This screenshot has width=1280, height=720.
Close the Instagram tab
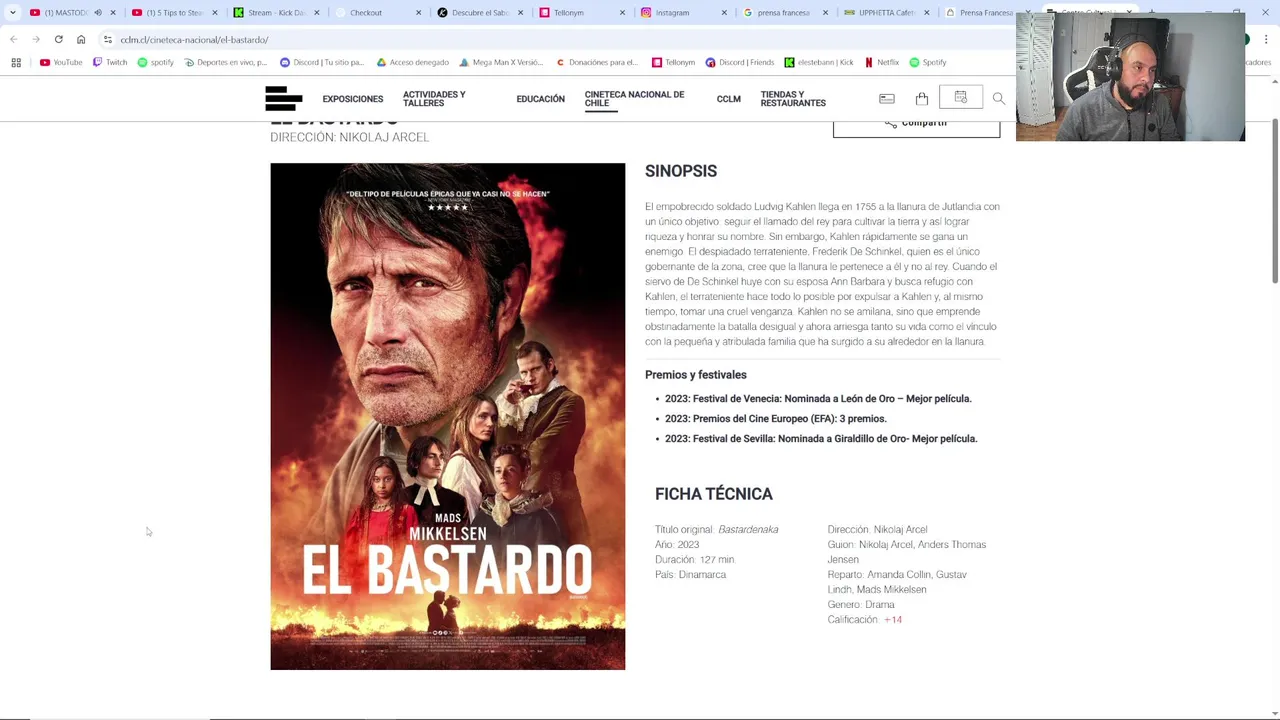724,12
